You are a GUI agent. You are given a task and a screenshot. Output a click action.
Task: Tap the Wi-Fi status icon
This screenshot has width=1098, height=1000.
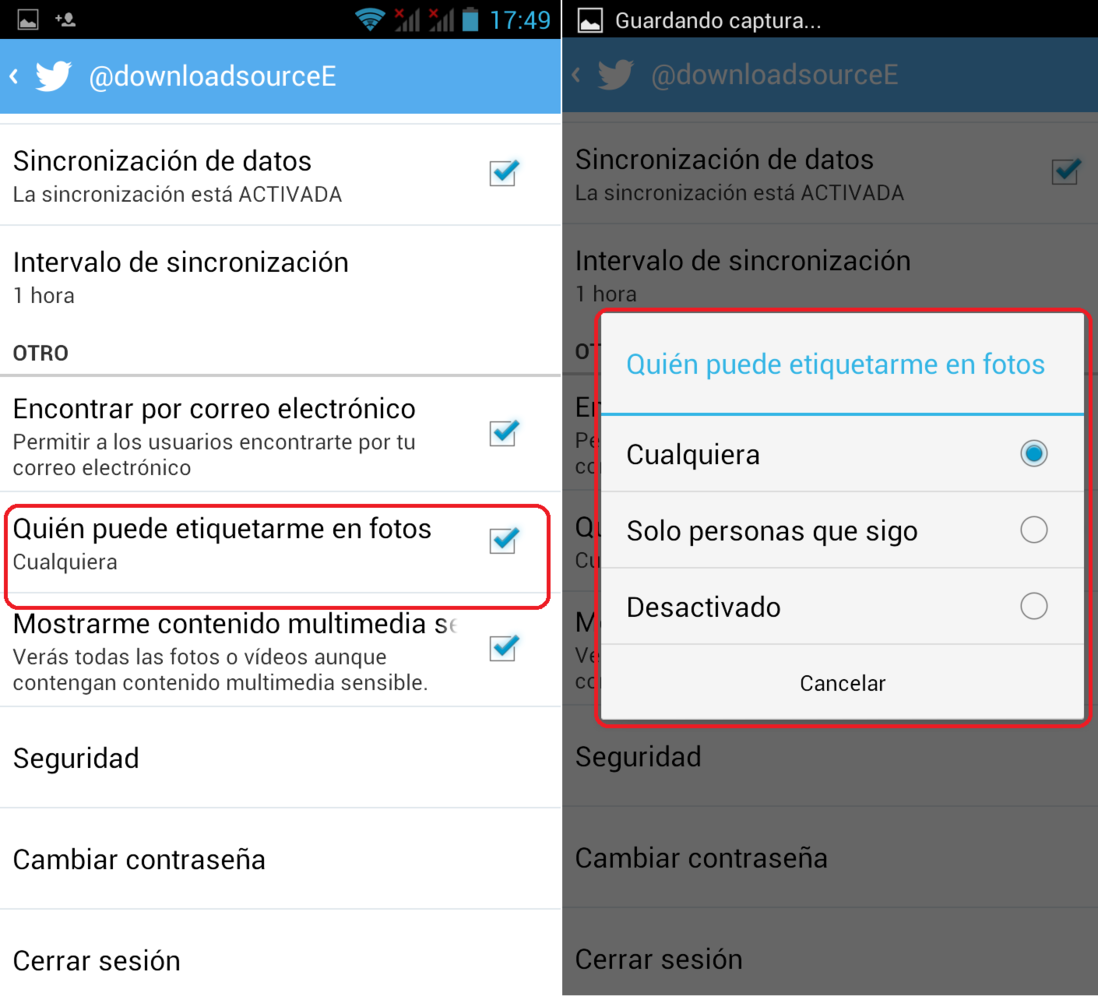coord(369,20)
